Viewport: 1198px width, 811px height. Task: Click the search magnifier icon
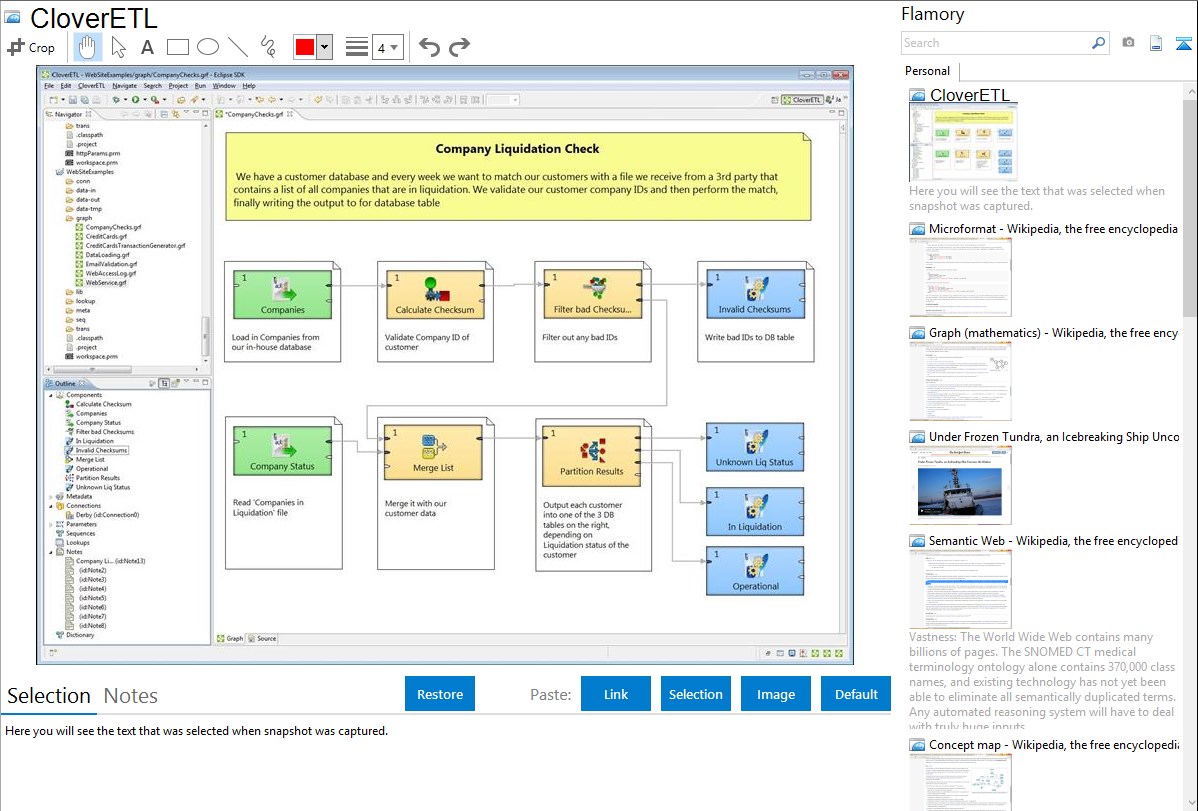[x=1098, y=43]
